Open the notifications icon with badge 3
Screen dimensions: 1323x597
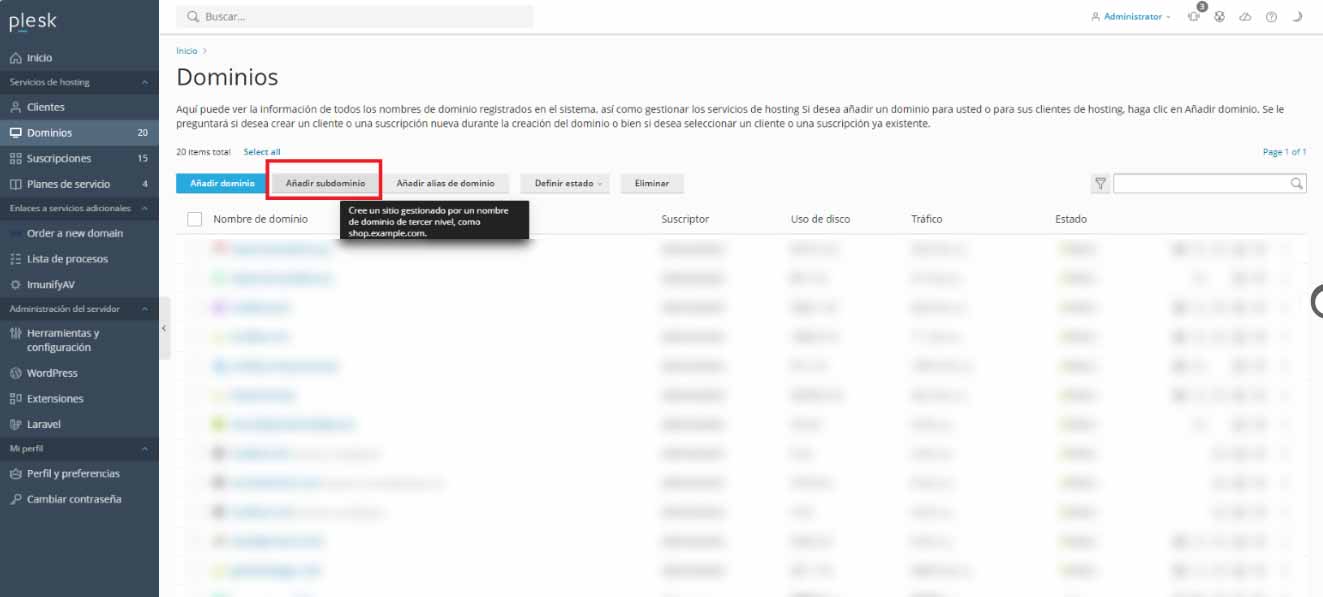pyautogui.click(x=1195, y=15)
